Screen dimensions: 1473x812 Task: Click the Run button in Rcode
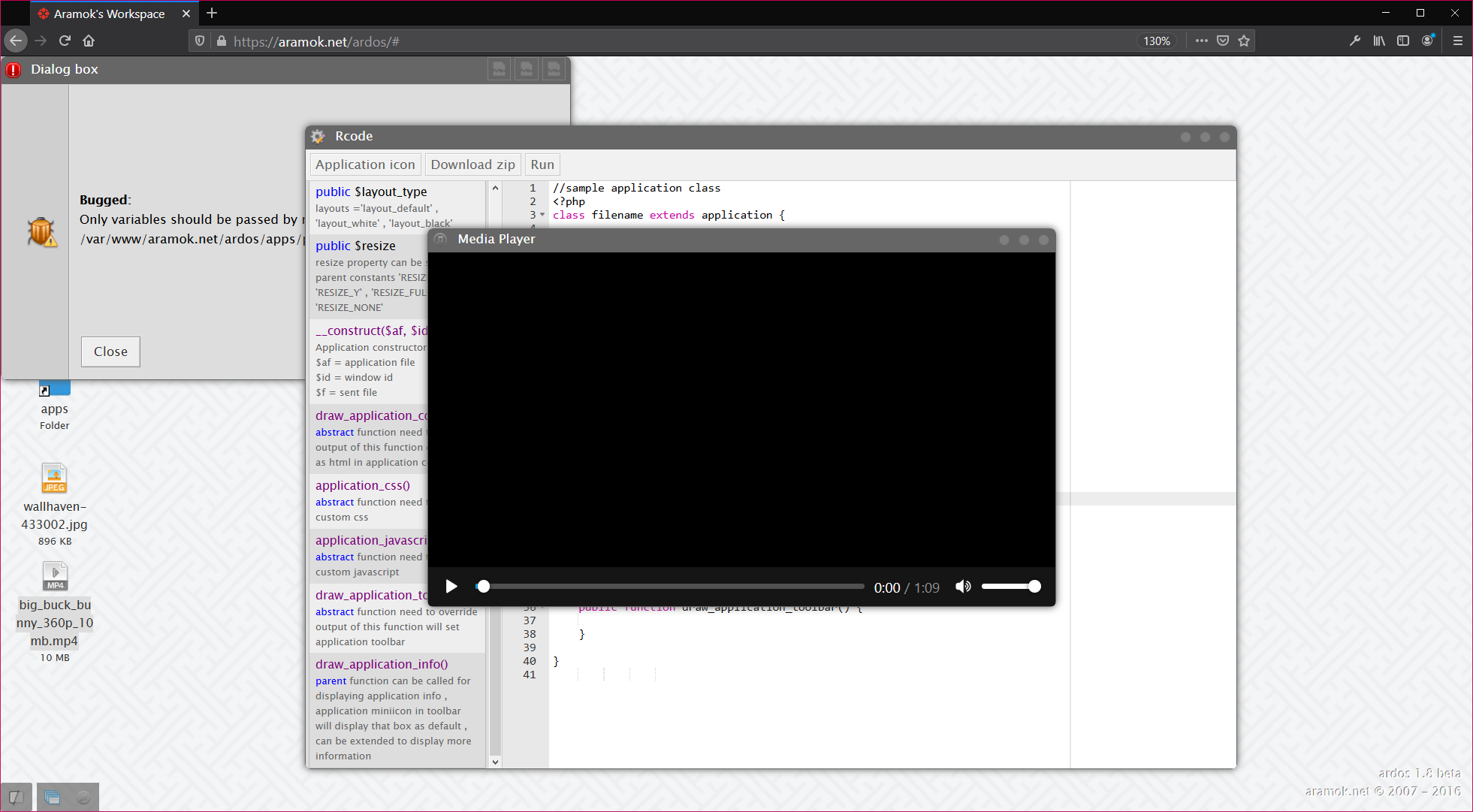click(x=542, y=165)
